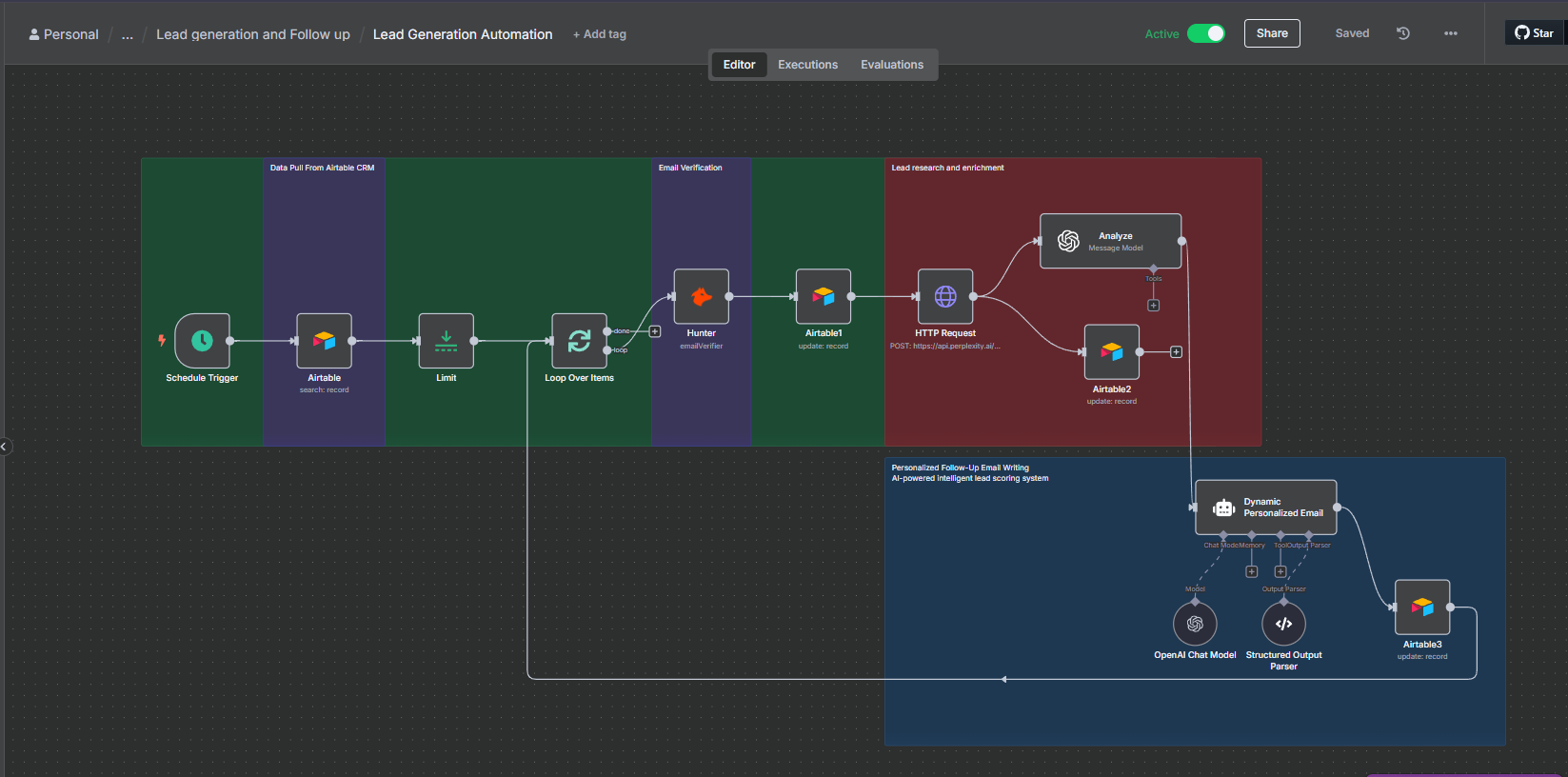1568x777 pixels.
Task: Select the Limit node icon
Action: (x=446, y=341)
